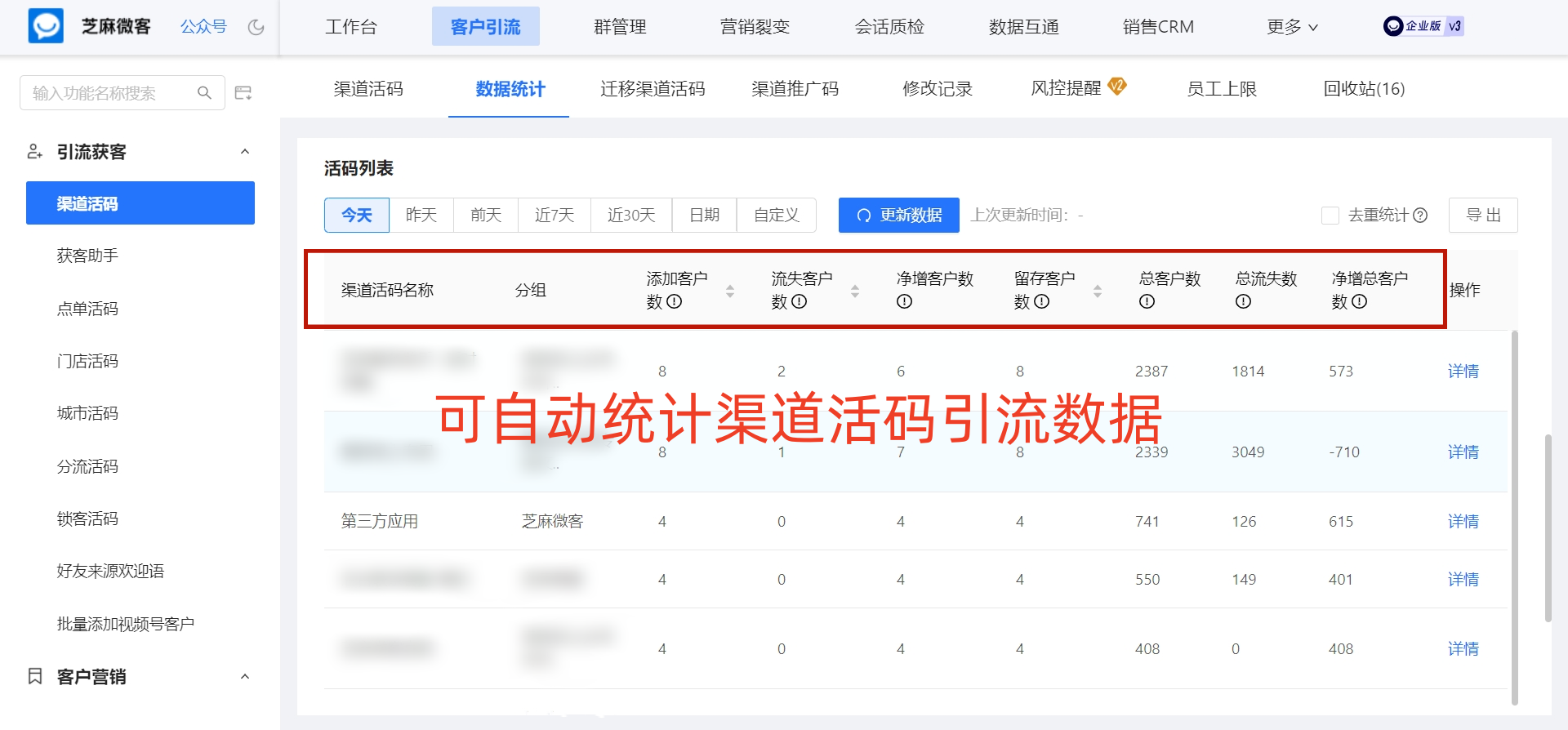This screenshot has height=730, width=1568.
Task: Sort by 留存客户数 column arrows
Action: coord(1098,291)
